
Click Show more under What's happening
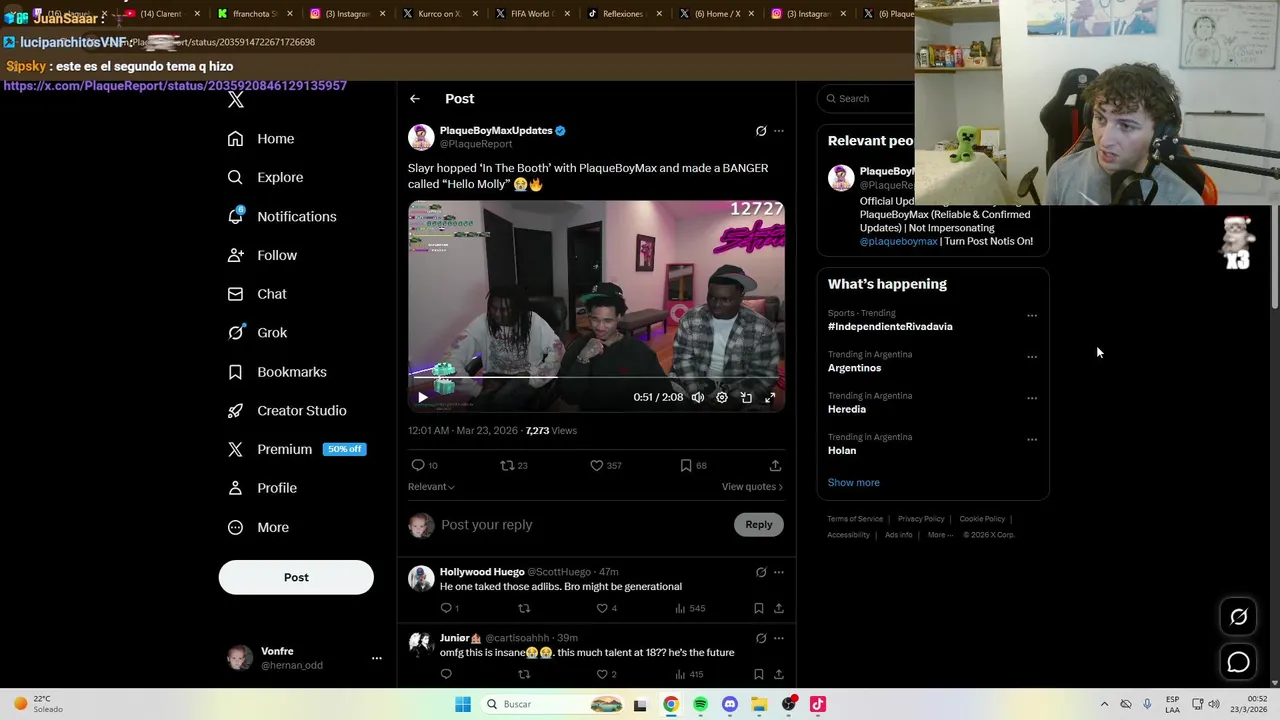[853, 483]
